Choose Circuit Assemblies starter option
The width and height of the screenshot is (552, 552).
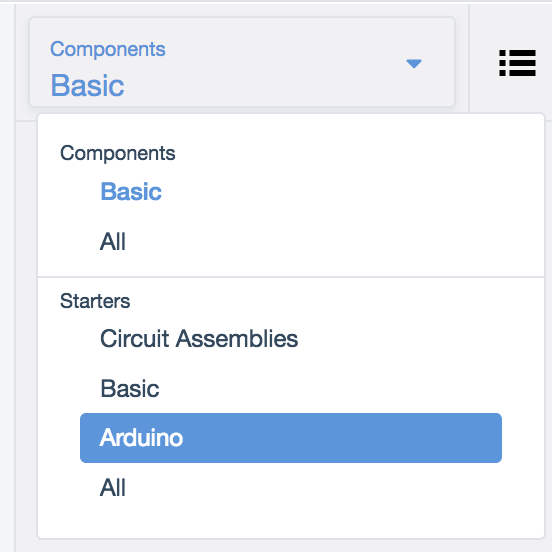click(x=199, y=338)
